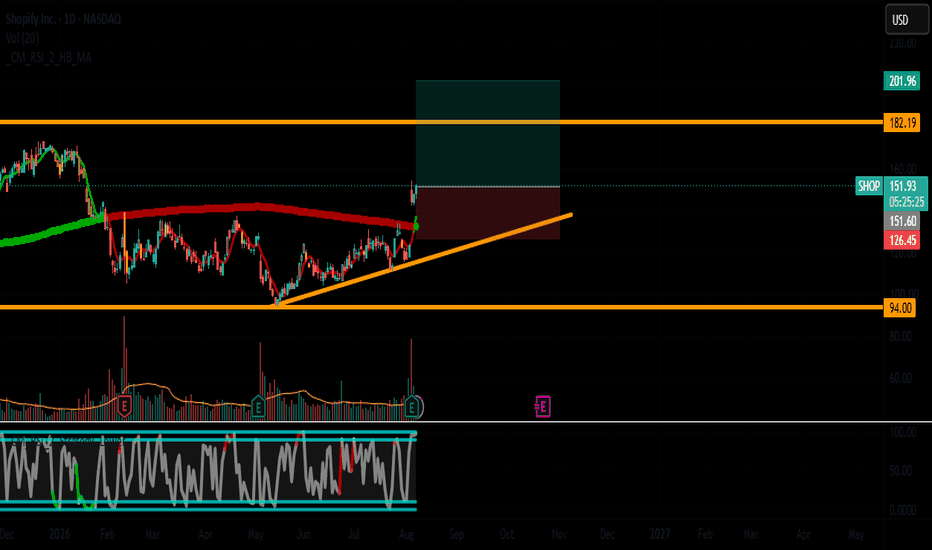Viewport: 932px width, 550px height.
Task: Click the Shopify Inc. 1D NASDAQ title
Action: point(64,19)
